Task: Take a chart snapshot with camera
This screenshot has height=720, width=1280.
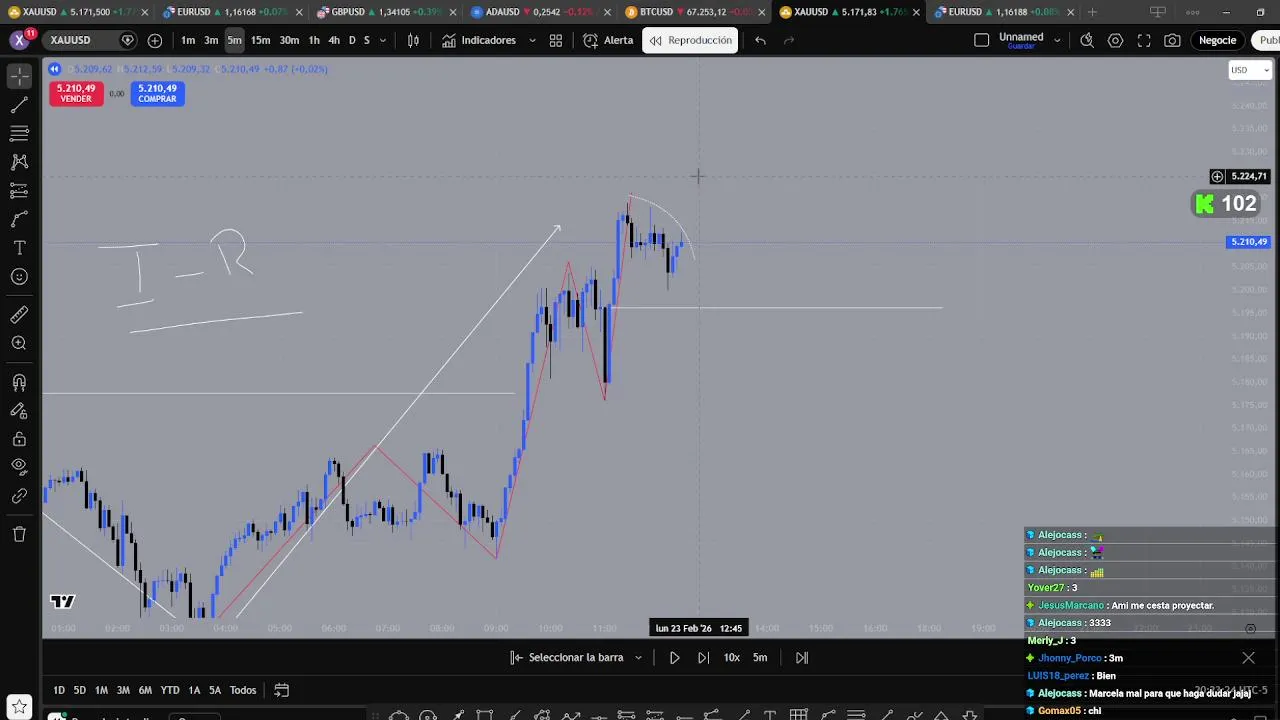Action: coord(1172,40)
